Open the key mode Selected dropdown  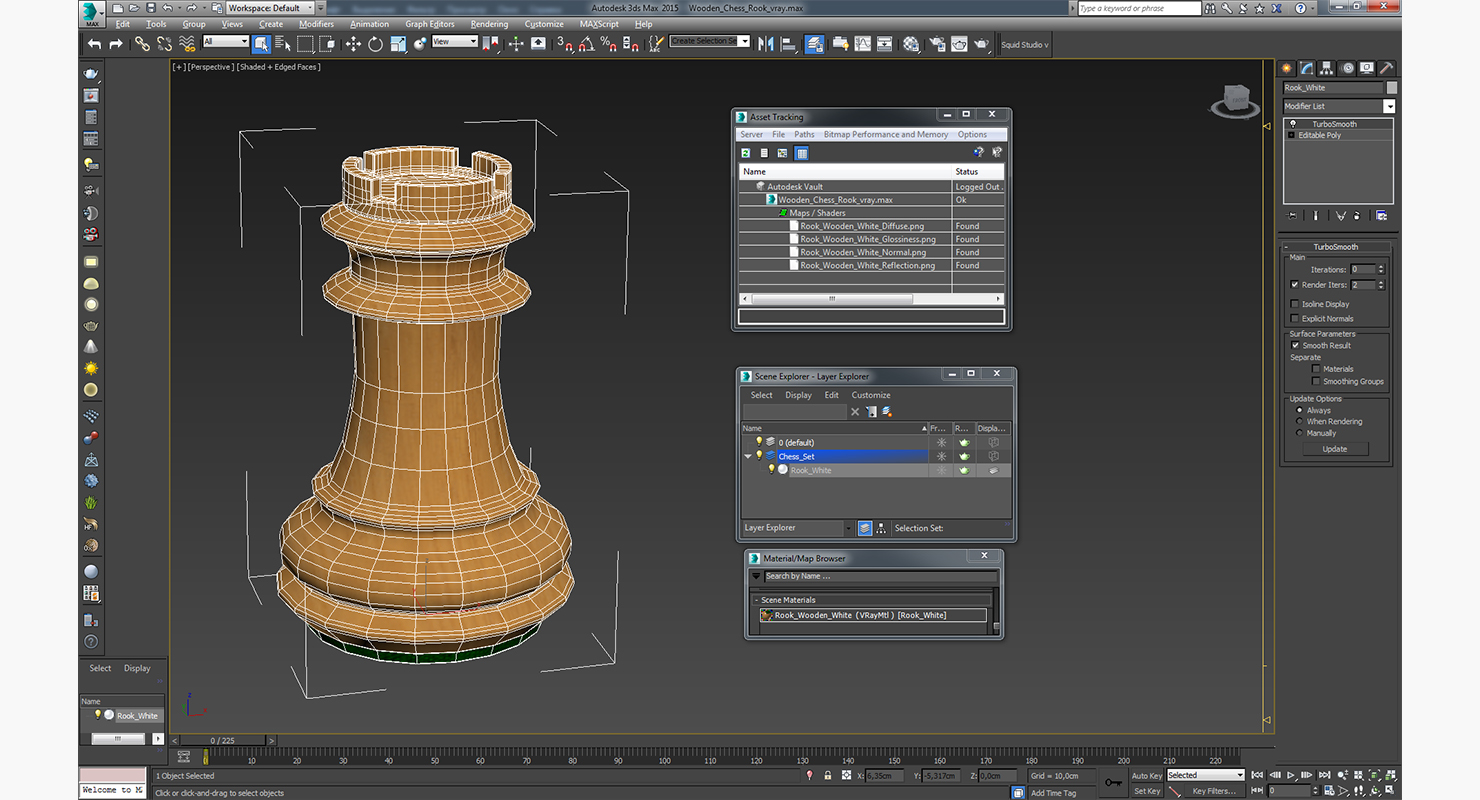1205,775
